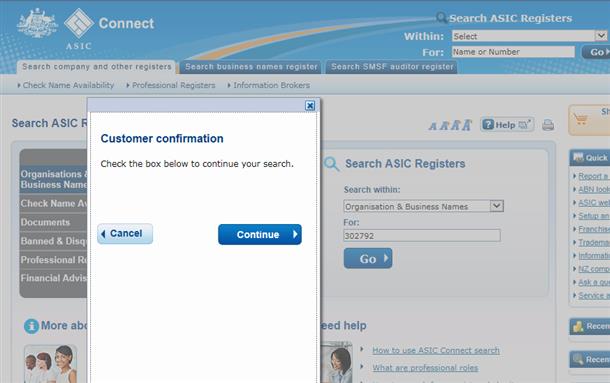Click the Information quick link

click(594, 256)
